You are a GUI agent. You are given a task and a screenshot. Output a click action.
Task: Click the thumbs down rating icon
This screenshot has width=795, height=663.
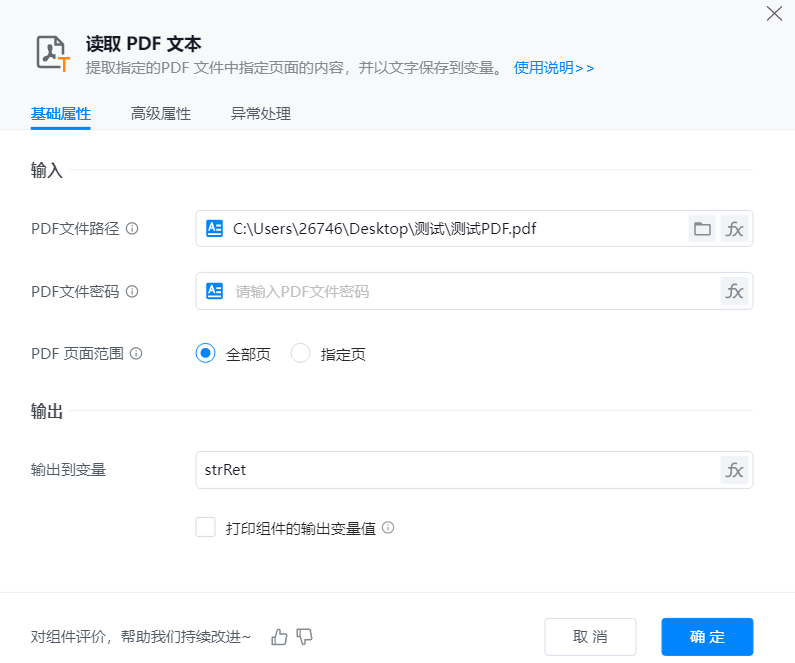click(x=305, y=636)
